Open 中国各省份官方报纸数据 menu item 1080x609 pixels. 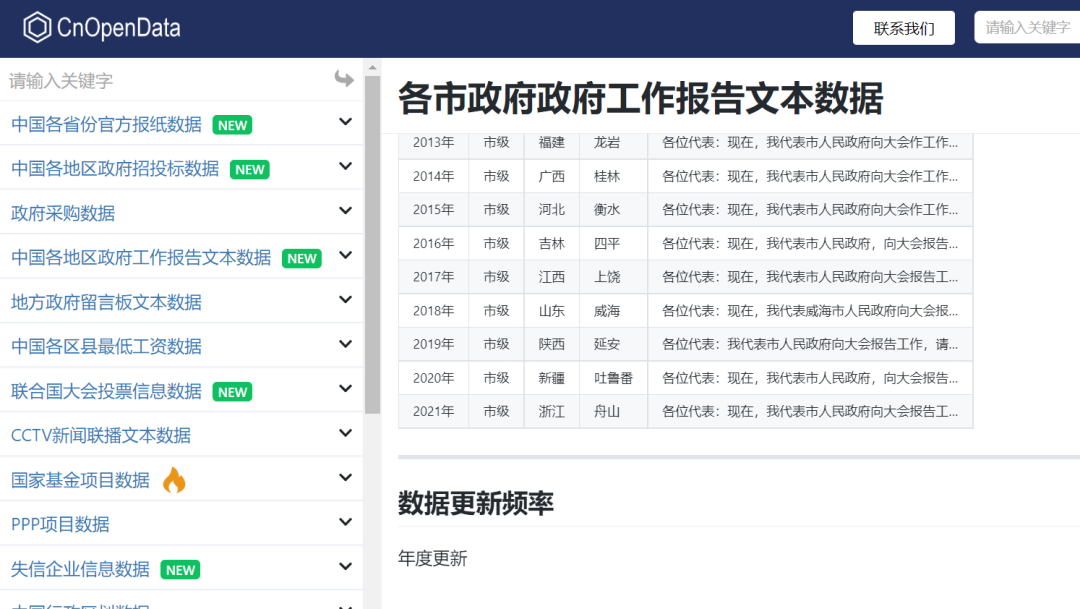click(x=106, y=125)
